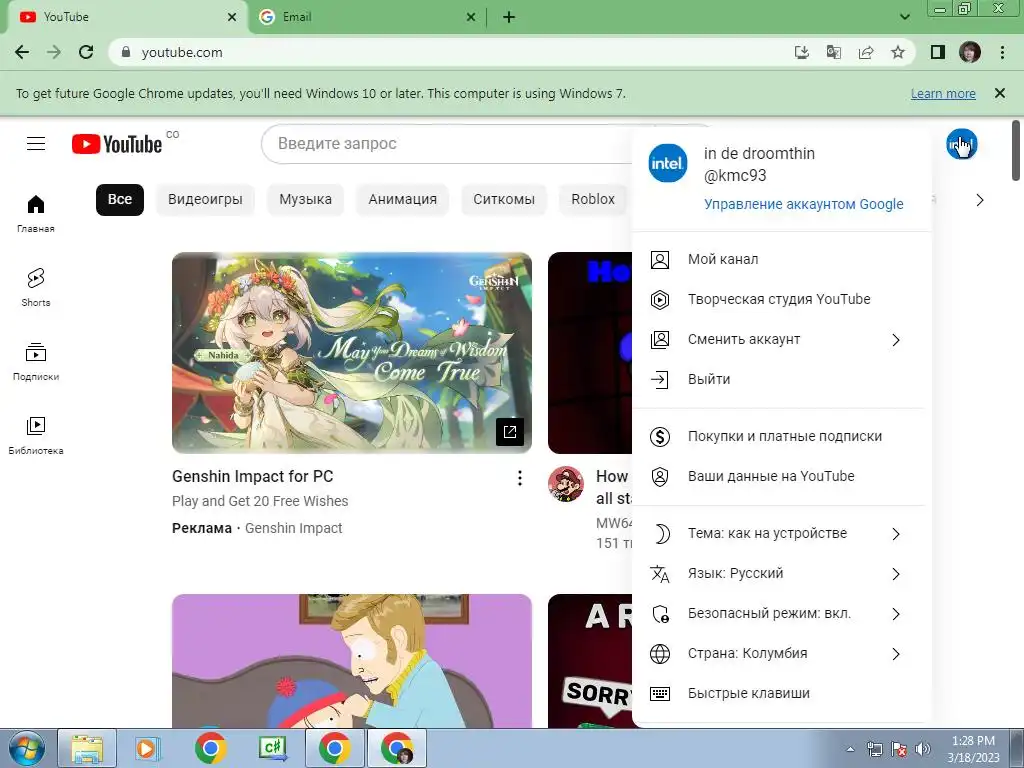Viewport: 1024px width, 768px height.
Task: Show more filter chips with right arrow
Action: 980,200
